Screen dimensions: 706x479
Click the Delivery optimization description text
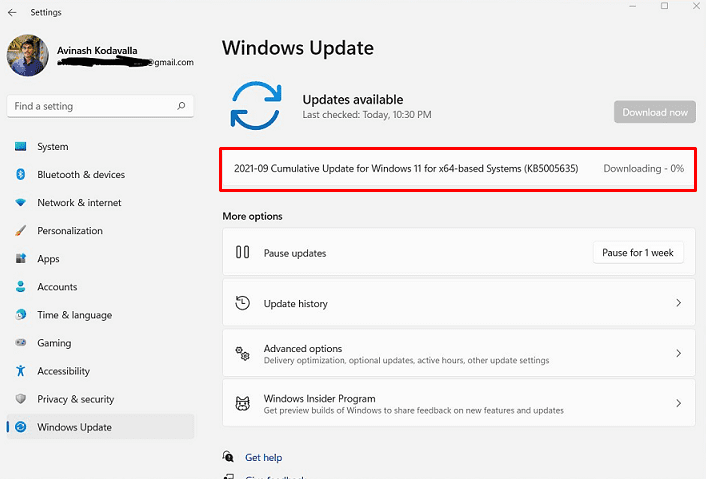coord(406,360)
